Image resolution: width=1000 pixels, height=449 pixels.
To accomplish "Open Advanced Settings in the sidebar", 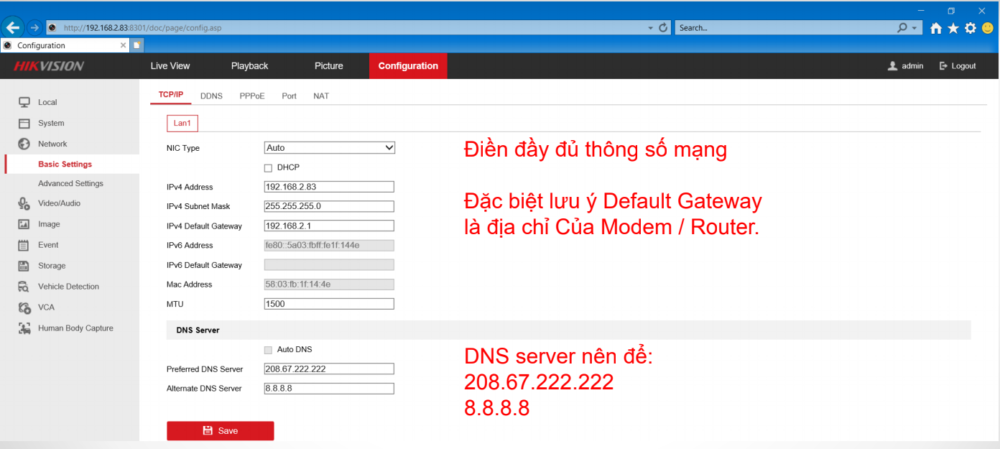I will click(70, 184).
